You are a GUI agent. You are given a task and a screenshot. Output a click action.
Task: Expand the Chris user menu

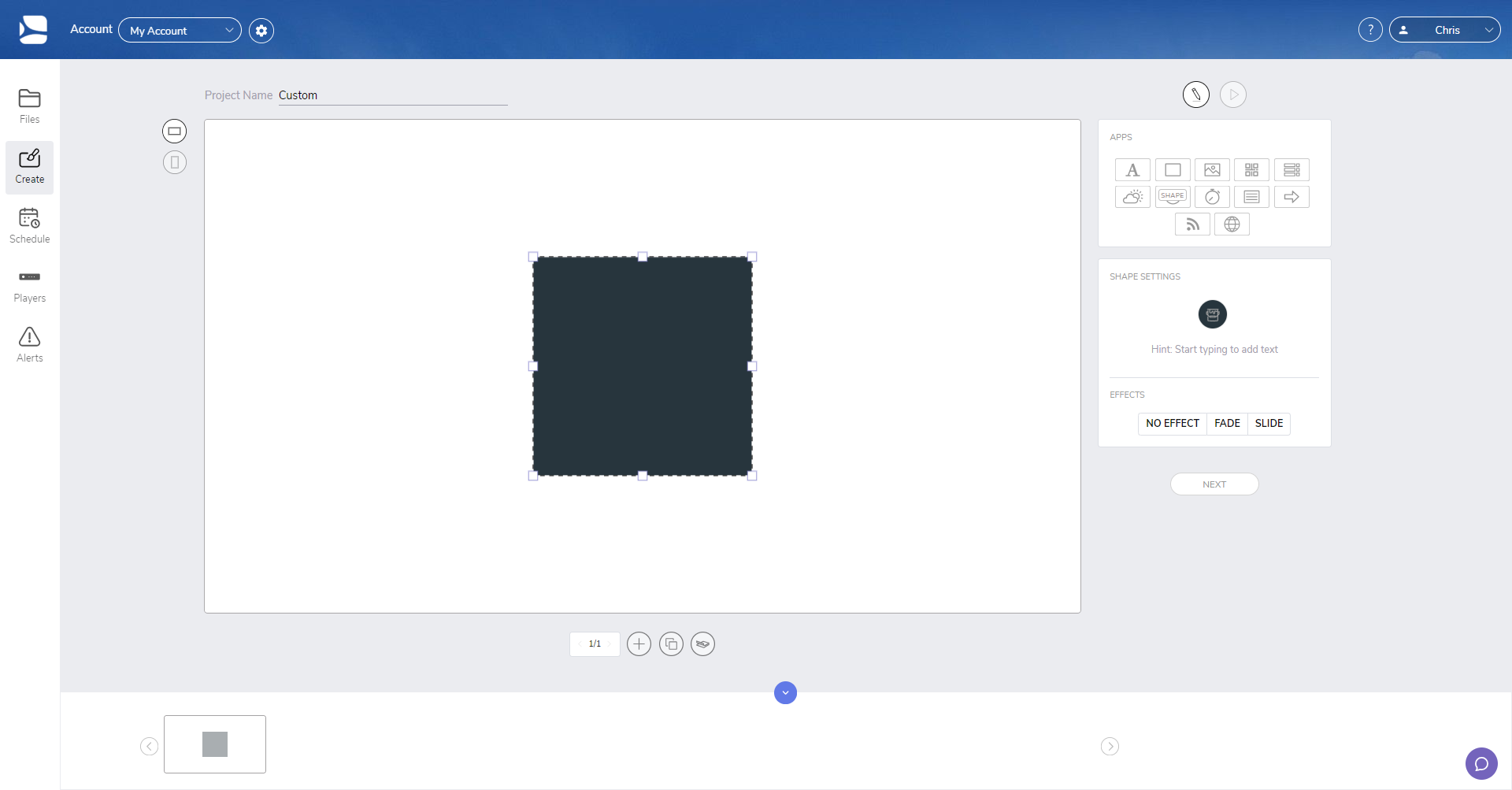[1445, 30]
